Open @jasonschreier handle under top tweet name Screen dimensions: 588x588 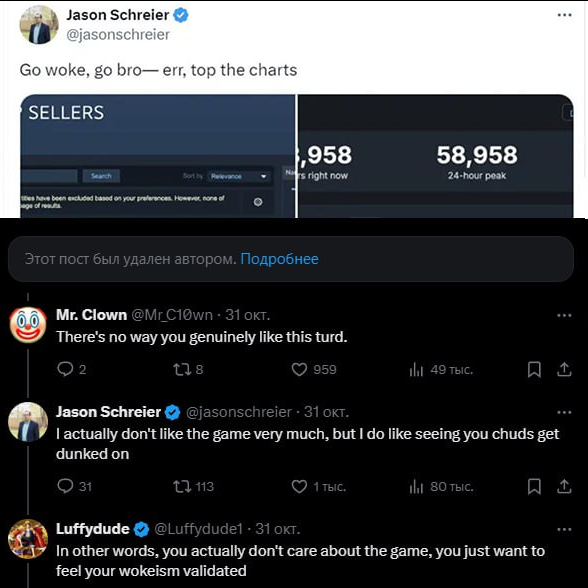point(118,34)
